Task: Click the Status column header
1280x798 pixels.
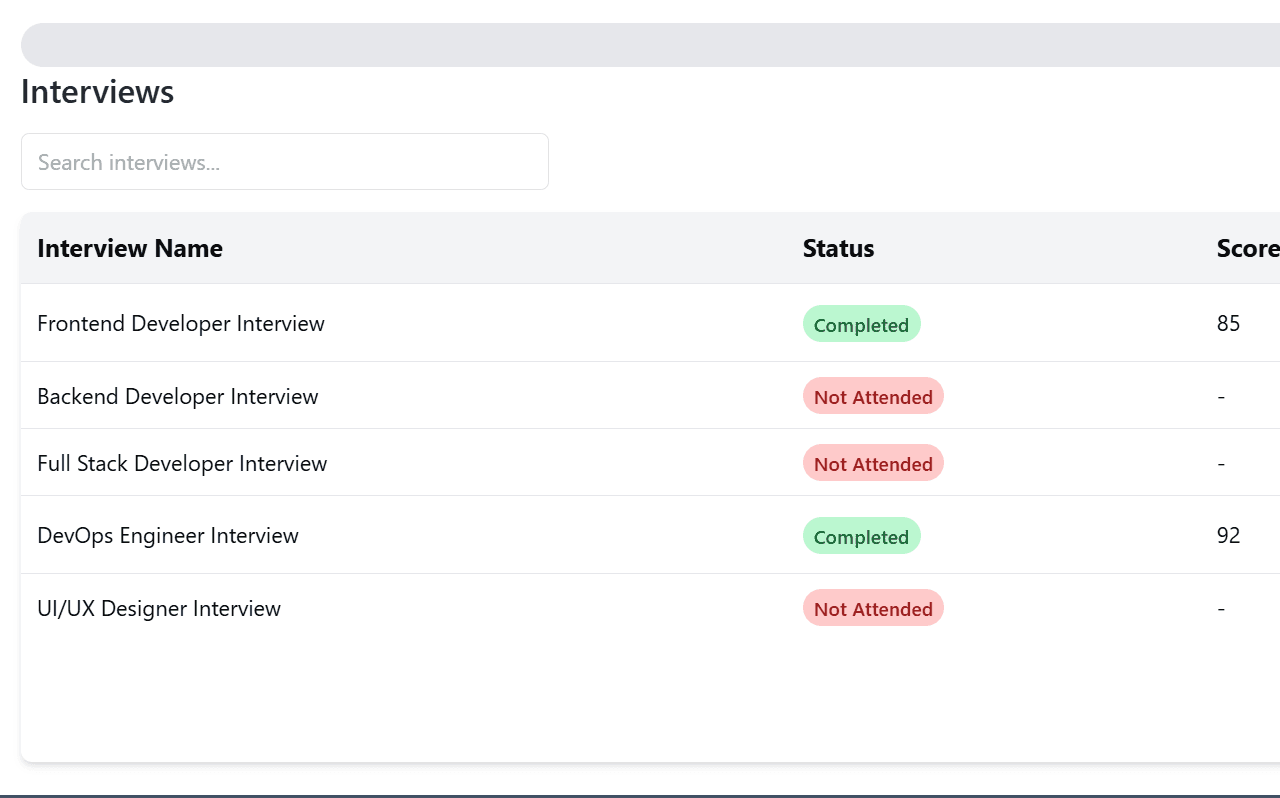Action: [838, 249]
